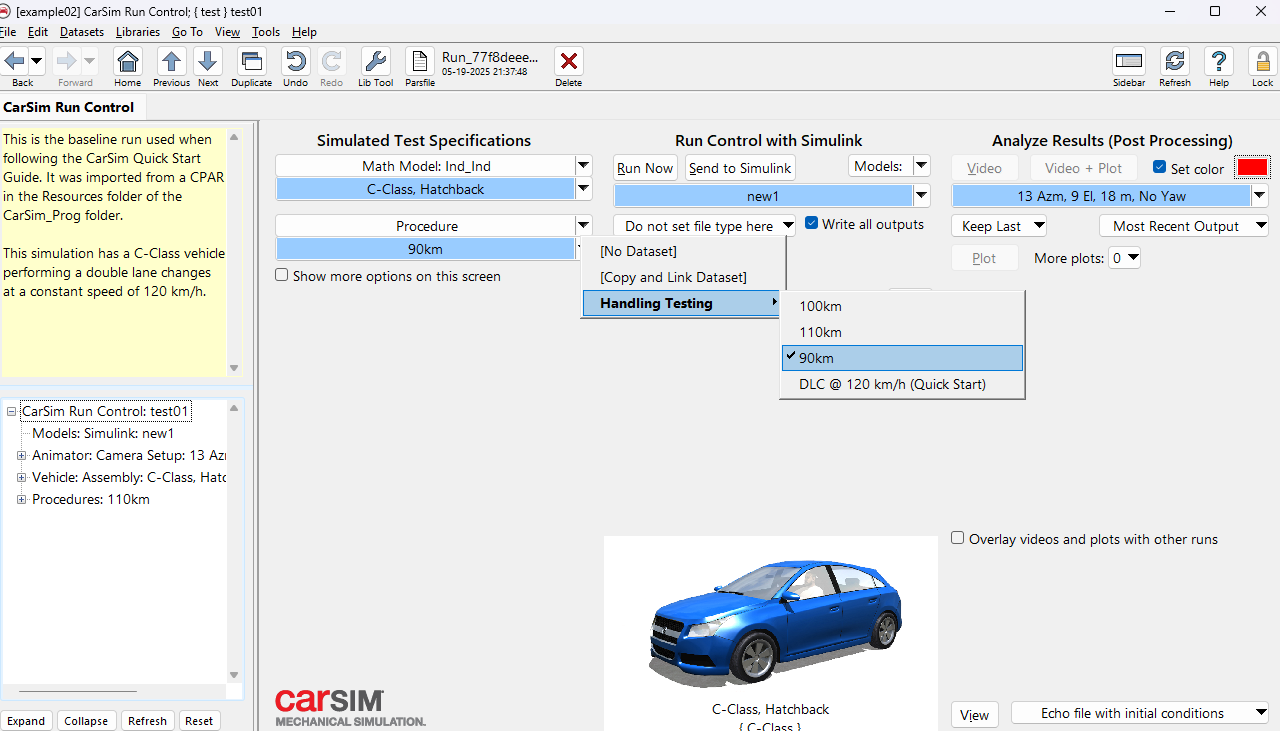Image resolution: width=1280 pixels, height=731 pixels.
Task: Open the Procedure library dropdown
Action: 583,226
